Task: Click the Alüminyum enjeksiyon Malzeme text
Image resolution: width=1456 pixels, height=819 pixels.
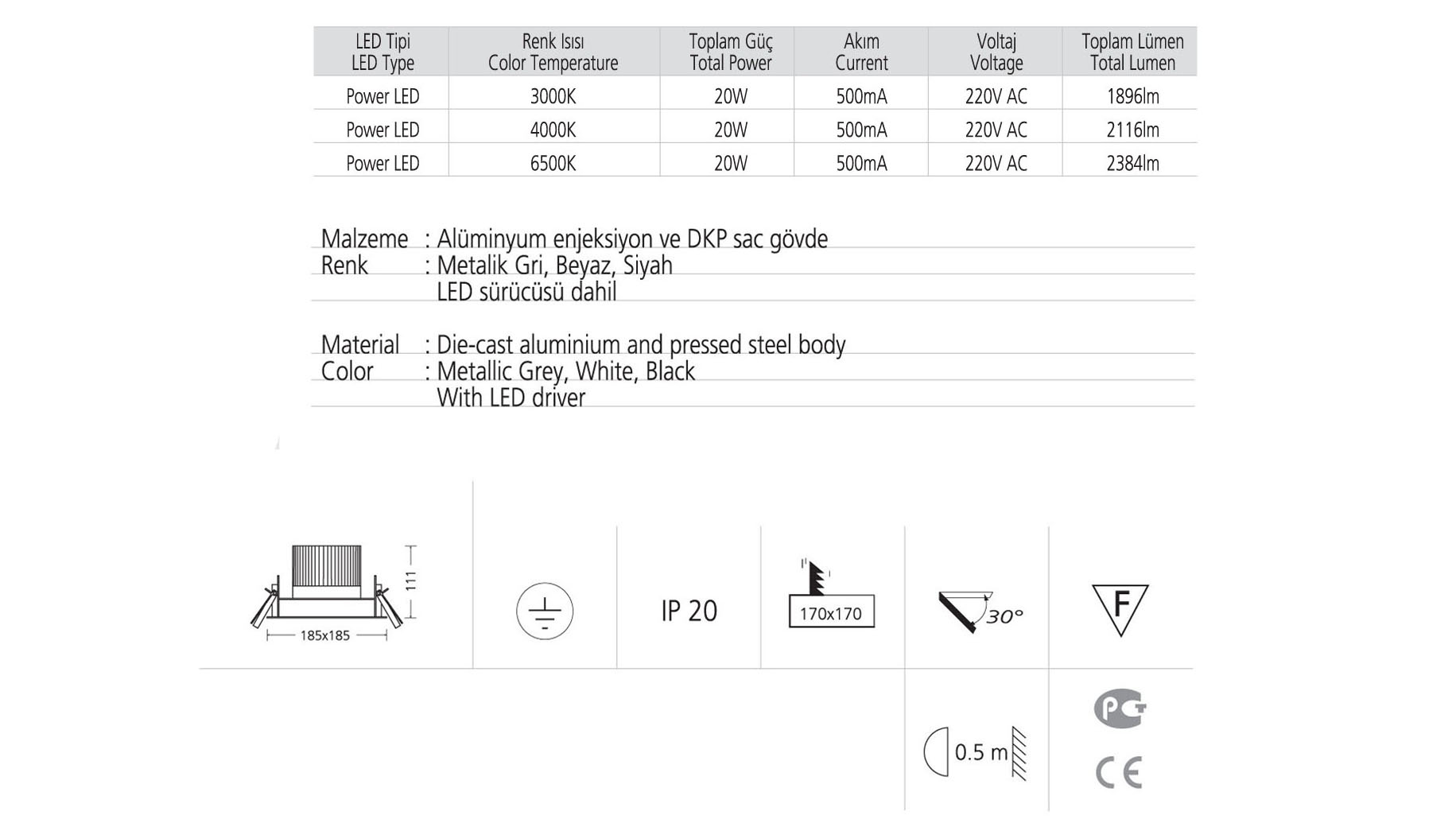Action: click(x=631, y=239)
